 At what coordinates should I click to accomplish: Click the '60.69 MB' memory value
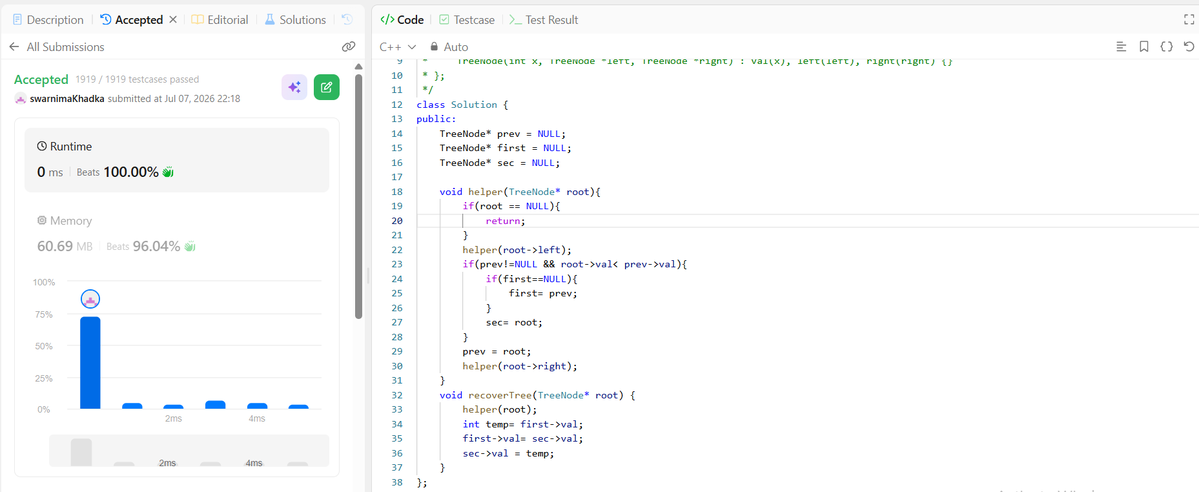click(x=66, y=246)
